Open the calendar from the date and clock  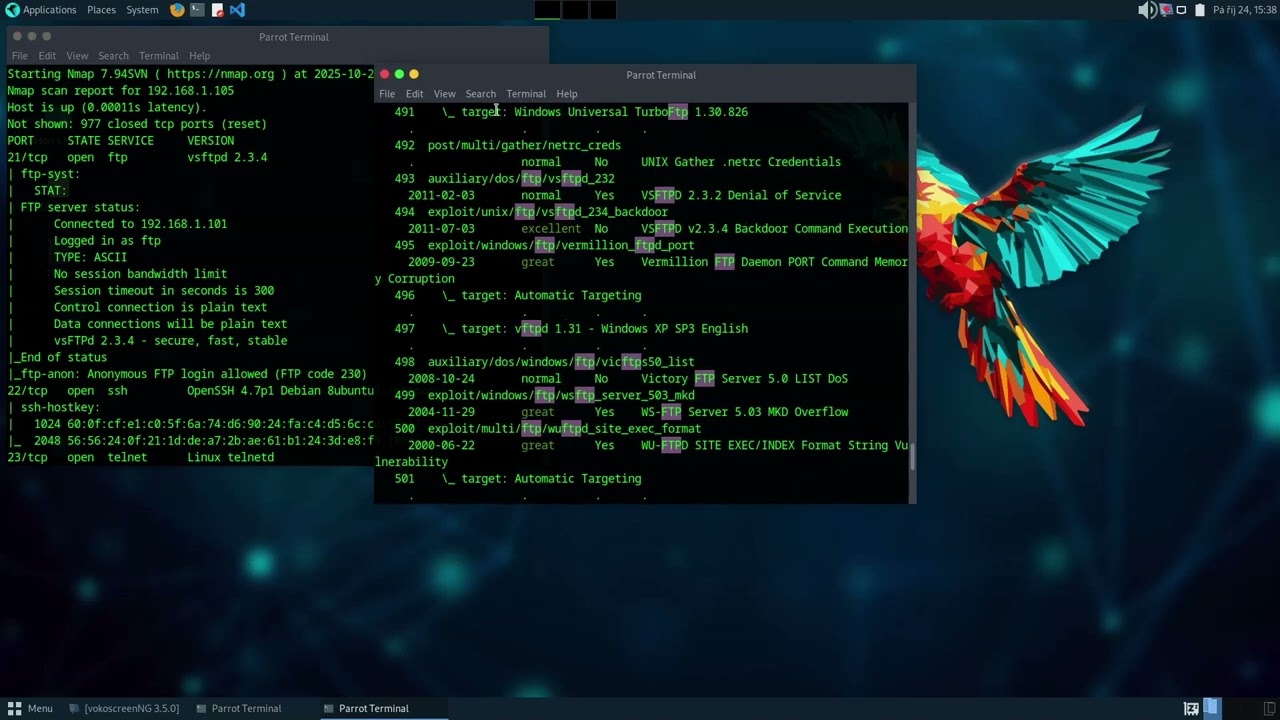(x=1244, y=10)
